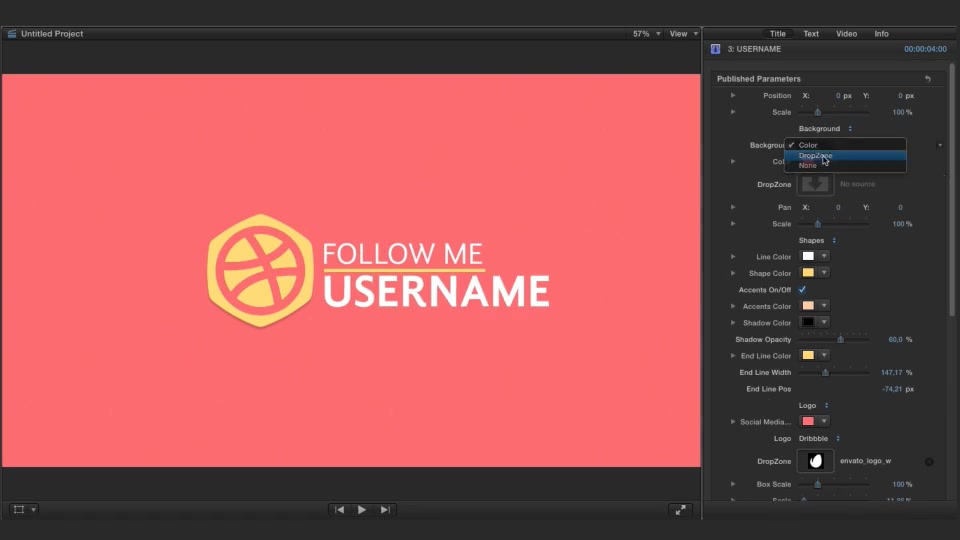Jump to previous frame button
Viewport: 960px width, 540px height.
[x=339, y=509]
